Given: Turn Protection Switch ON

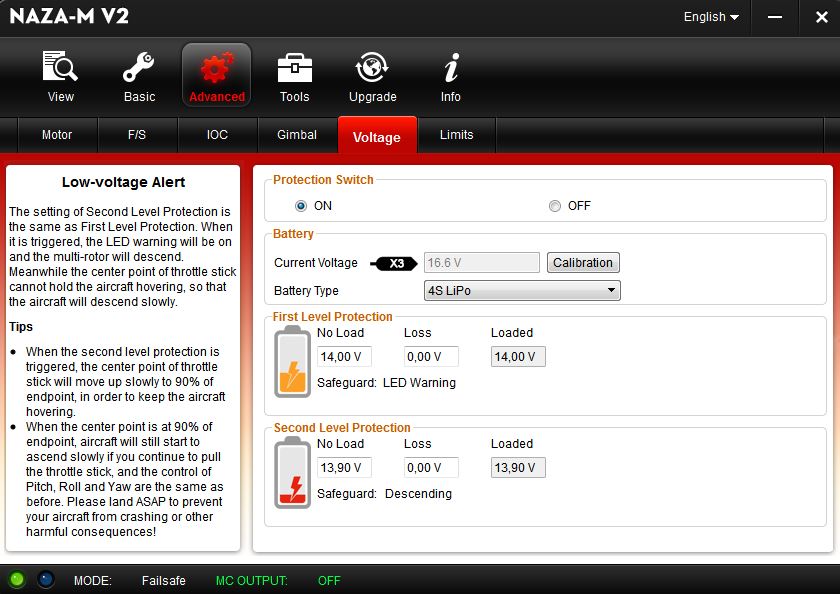Looking at the screenshot, I should click(301, 206).
